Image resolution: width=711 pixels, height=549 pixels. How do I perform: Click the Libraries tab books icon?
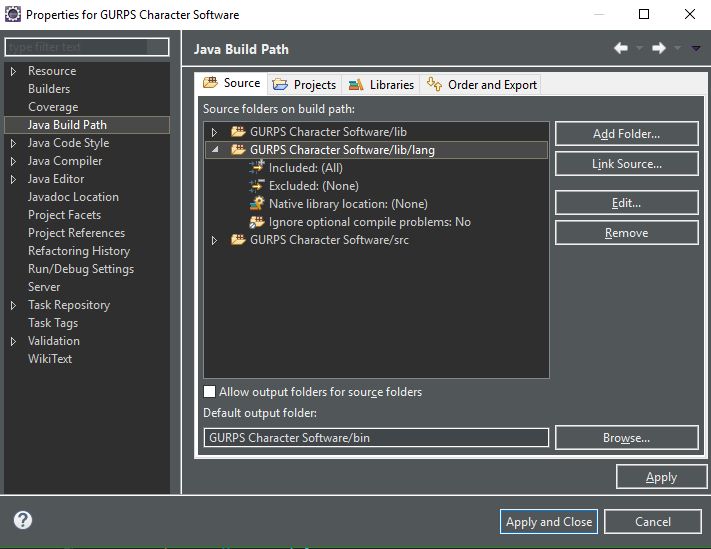356,84
